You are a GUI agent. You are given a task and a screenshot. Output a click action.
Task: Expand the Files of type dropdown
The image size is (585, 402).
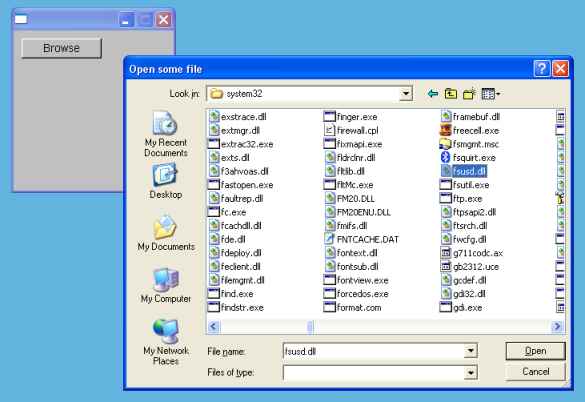tap(471, 373)
